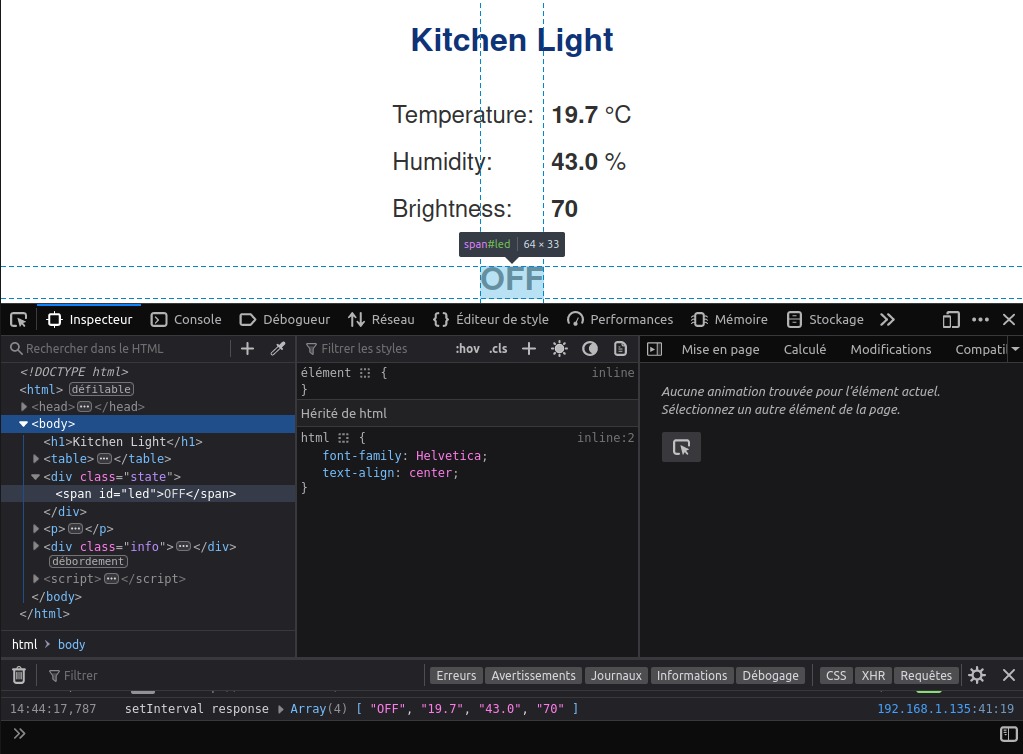Click the Rechercher dans le HTML field
This screenshot has width=1023, height=754.
click(x=120, y=349)
